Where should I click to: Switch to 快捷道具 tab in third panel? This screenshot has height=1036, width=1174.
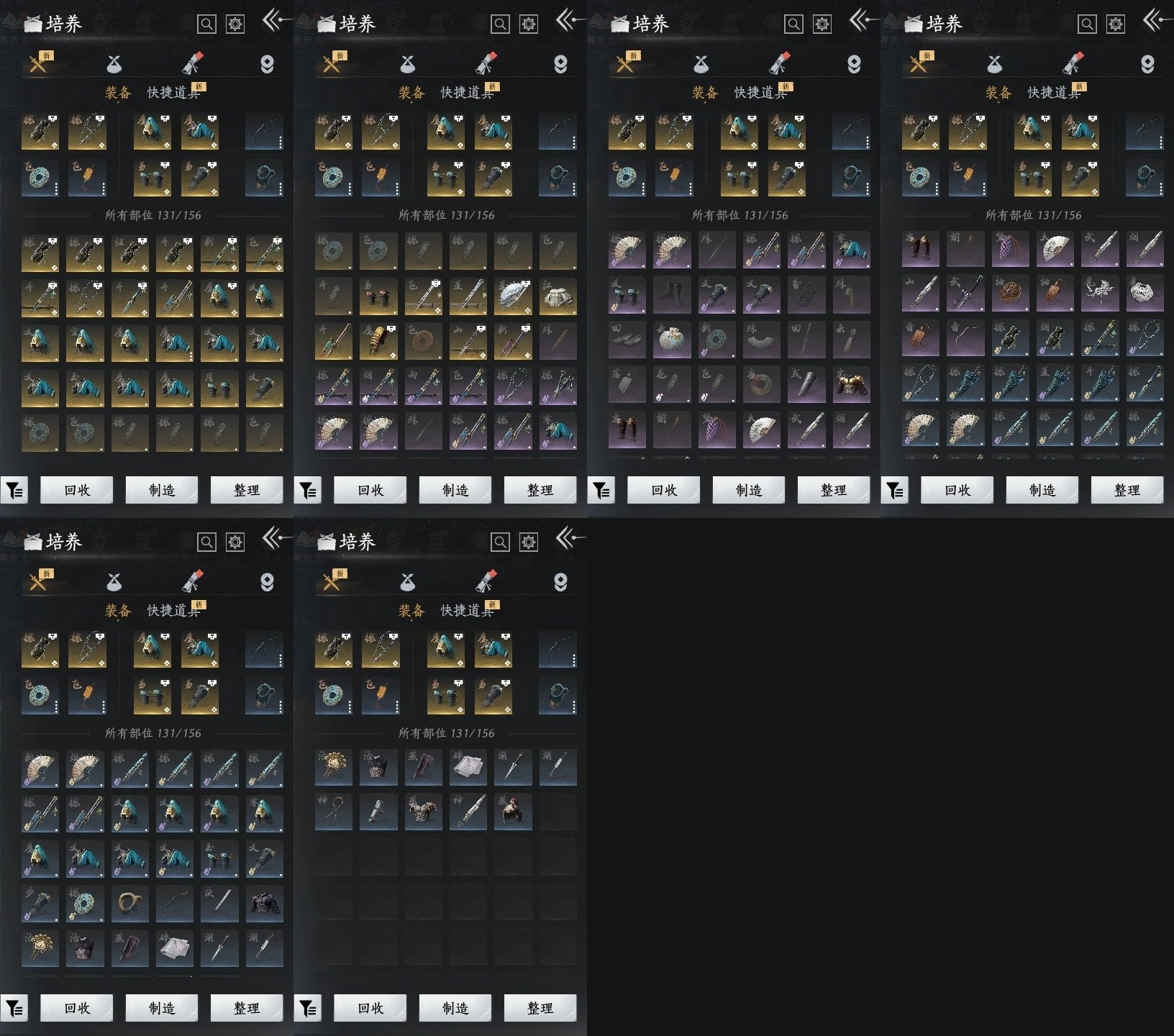(760, 93)
